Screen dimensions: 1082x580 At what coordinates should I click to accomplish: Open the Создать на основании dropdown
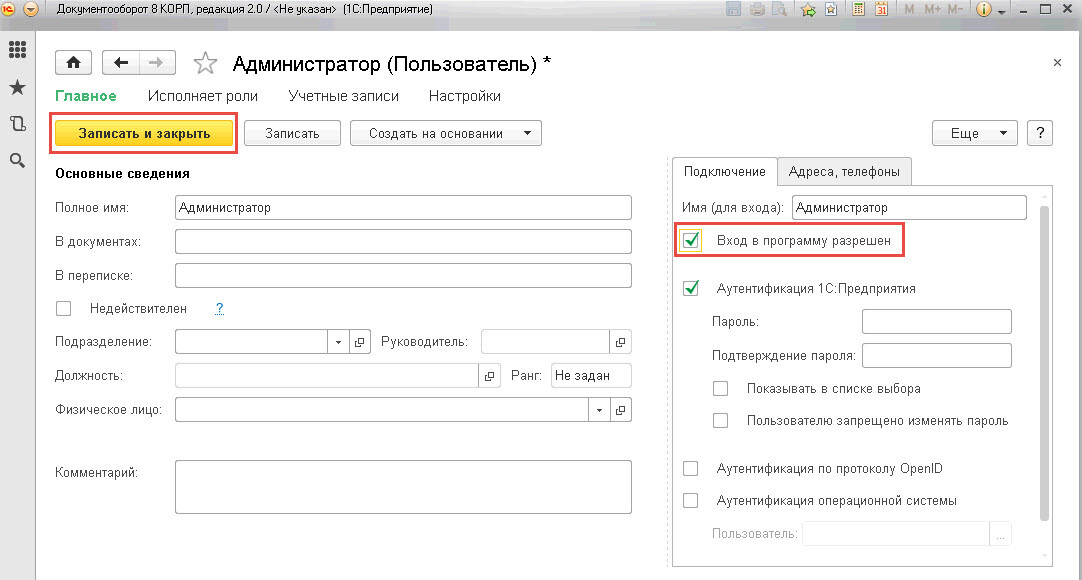[x=446, y=133]
